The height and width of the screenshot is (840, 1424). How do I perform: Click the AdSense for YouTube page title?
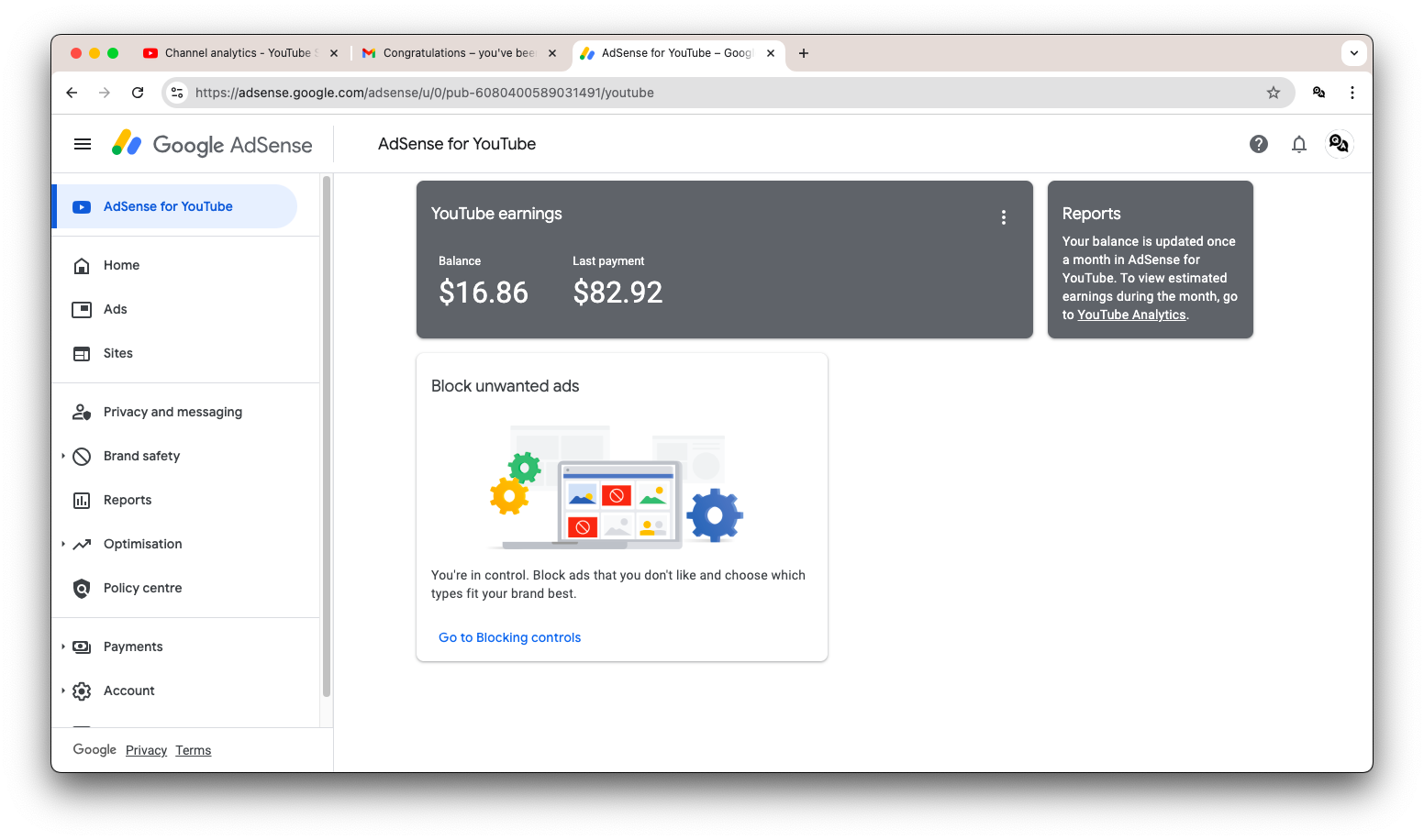(457, 144)
